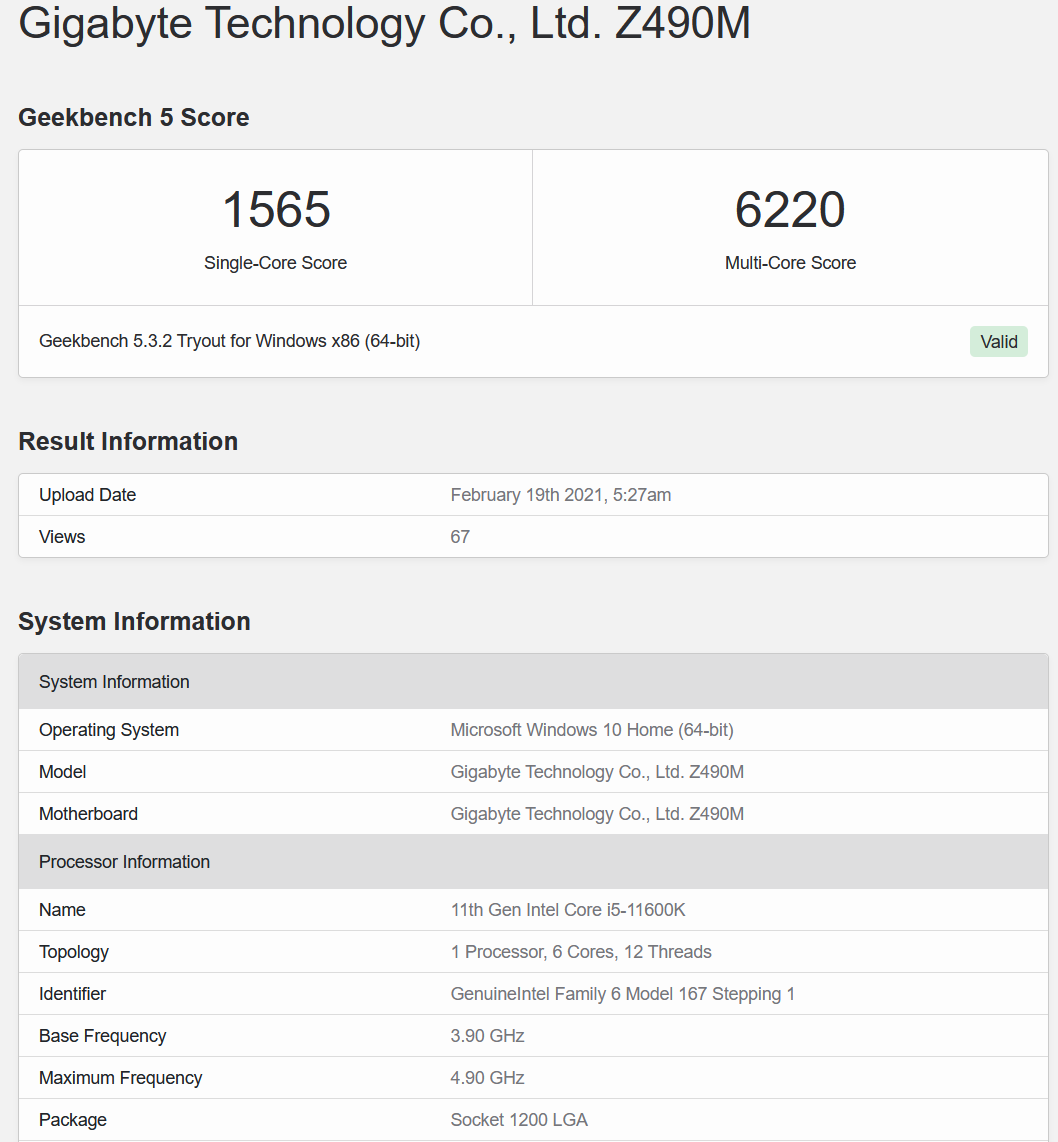Select the 4.90 GHz maximum frequency value
This screenshot has width=1058, height=1142.
coord(487,1078)
